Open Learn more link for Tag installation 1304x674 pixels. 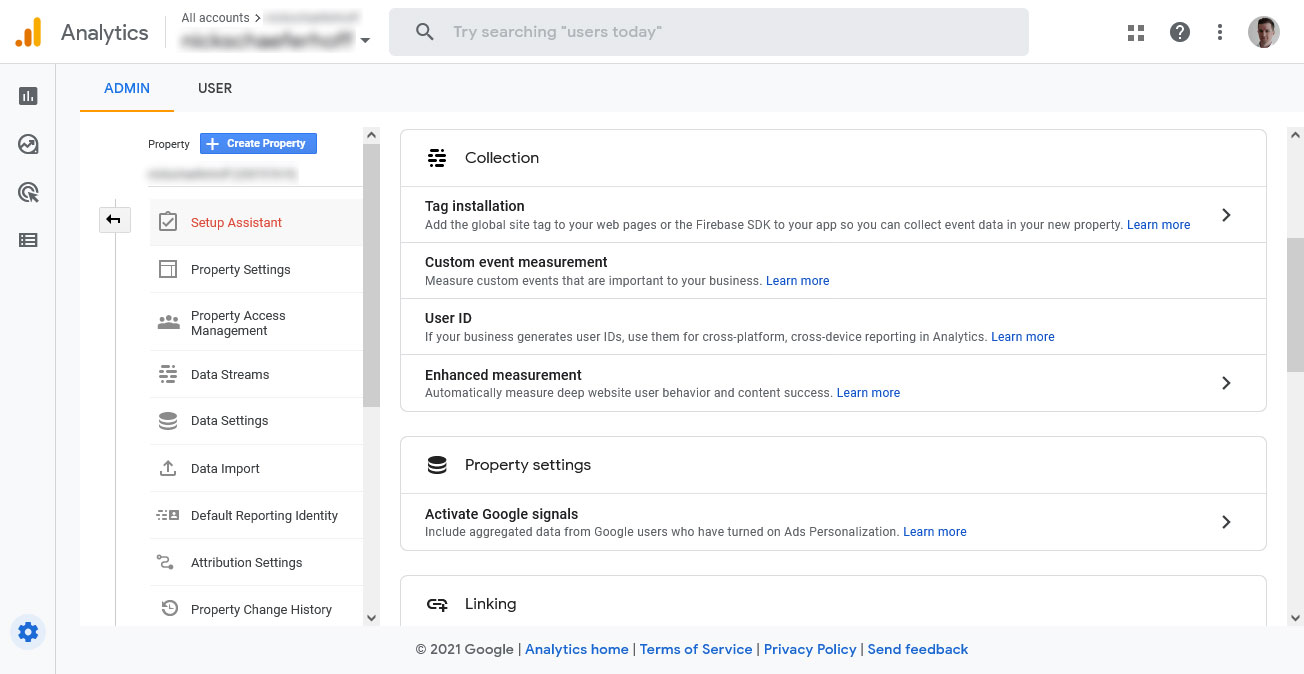point(1158,225)
